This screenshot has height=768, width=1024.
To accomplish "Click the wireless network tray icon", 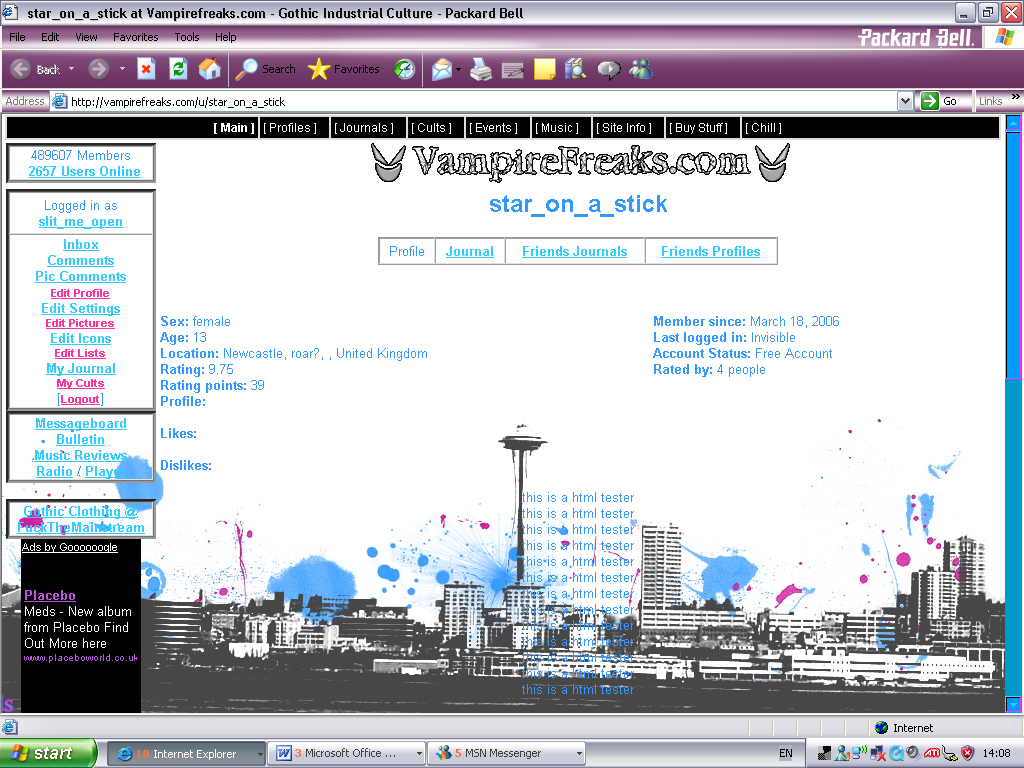I will click(x=859, y=753).
